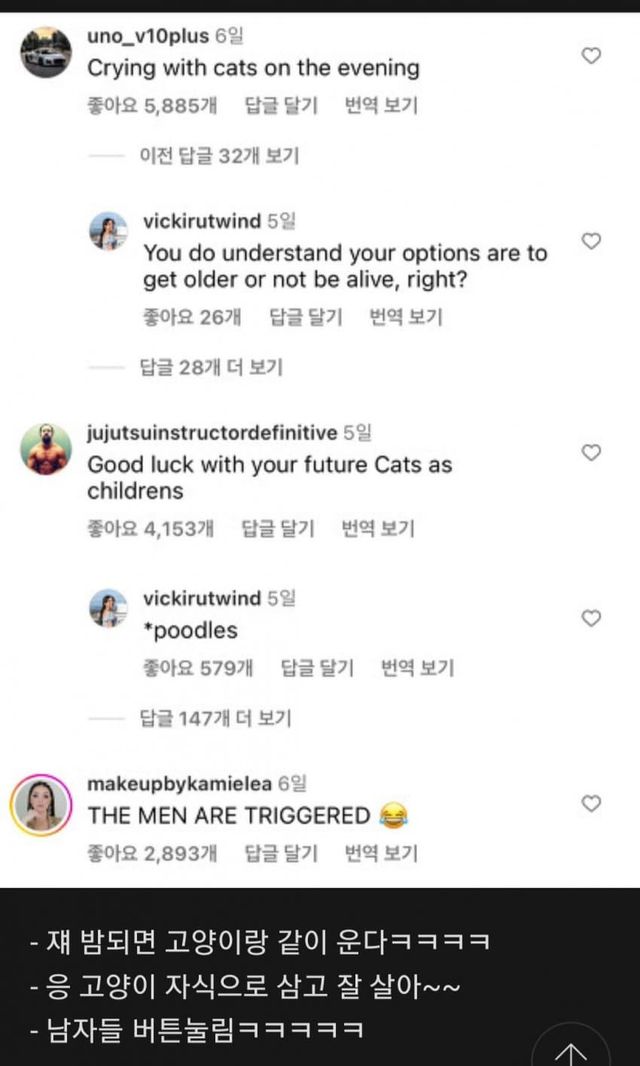Like vickirutwind's reply about getting older

click(x=591, y=241)
